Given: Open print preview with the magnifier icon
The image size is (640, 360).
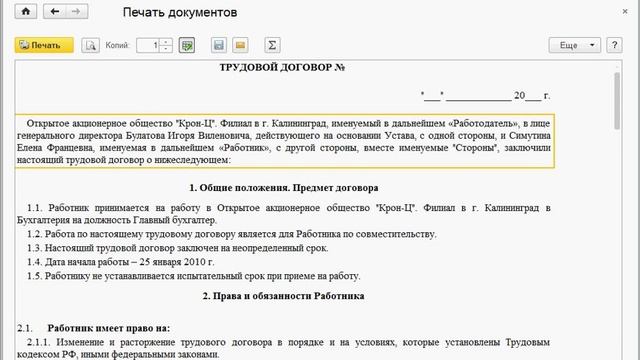Looking at the screenshot, I should [91, 45].
